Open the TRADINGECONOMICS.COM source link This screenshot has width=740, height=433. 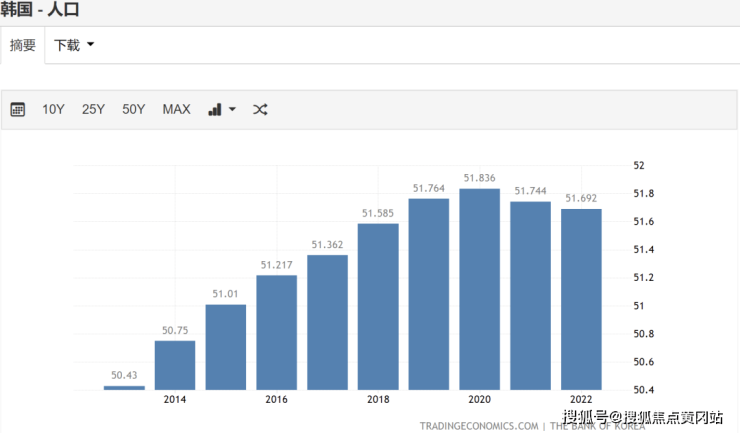[x=479, y=425]
